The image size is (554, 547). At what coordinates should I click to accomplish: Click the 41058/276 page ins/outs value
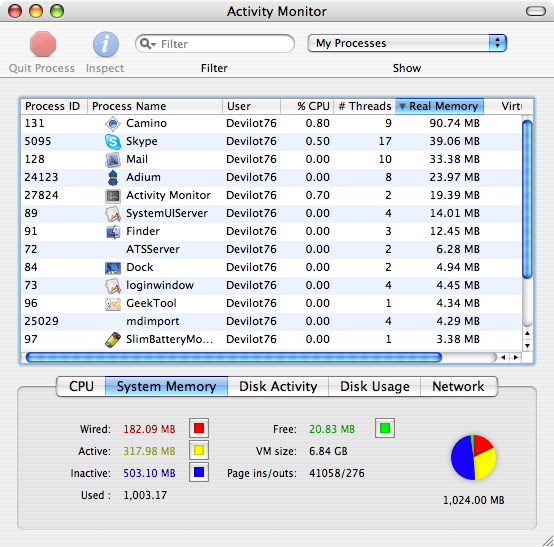337,473
